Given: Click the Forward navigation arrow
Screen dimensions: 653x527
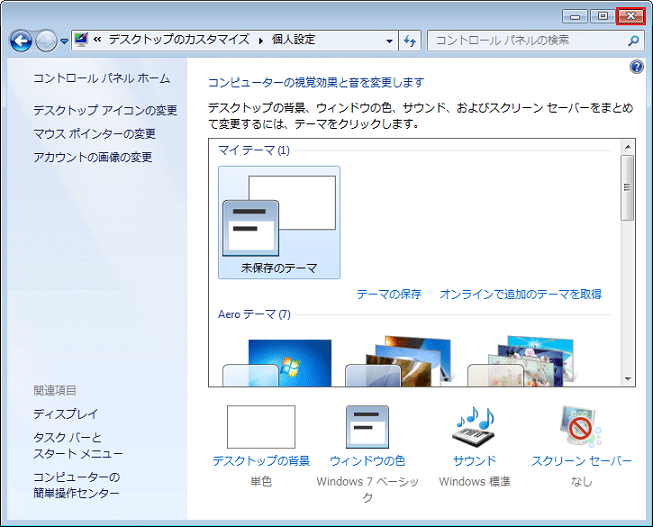Looking at the screenshot, I should (46, 41).
